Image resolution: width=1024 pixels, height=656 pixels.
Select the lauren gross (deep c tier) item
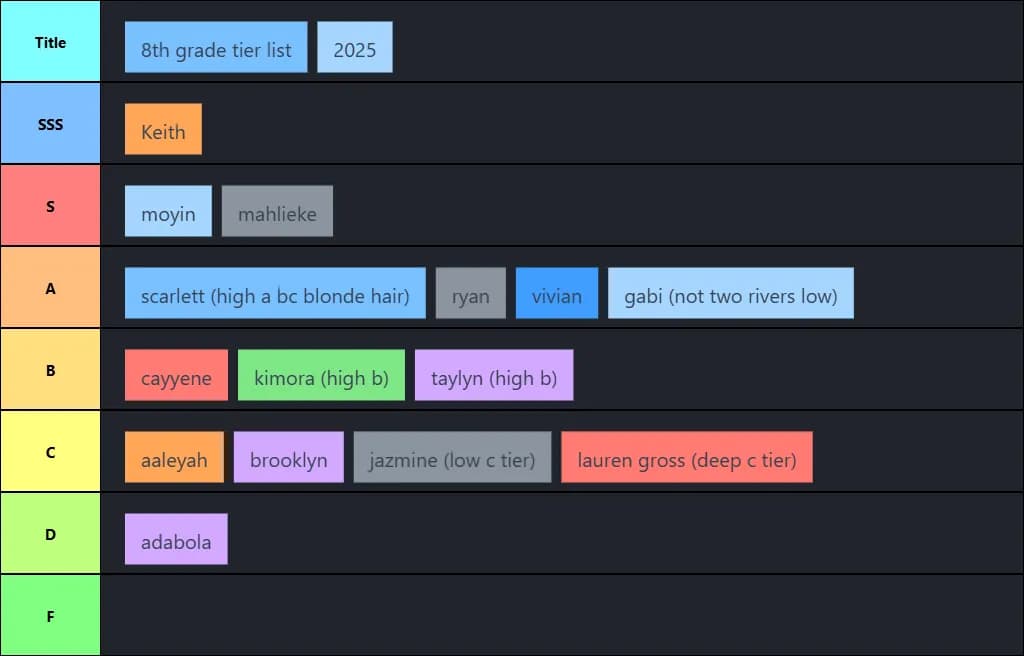pos(686,458)
